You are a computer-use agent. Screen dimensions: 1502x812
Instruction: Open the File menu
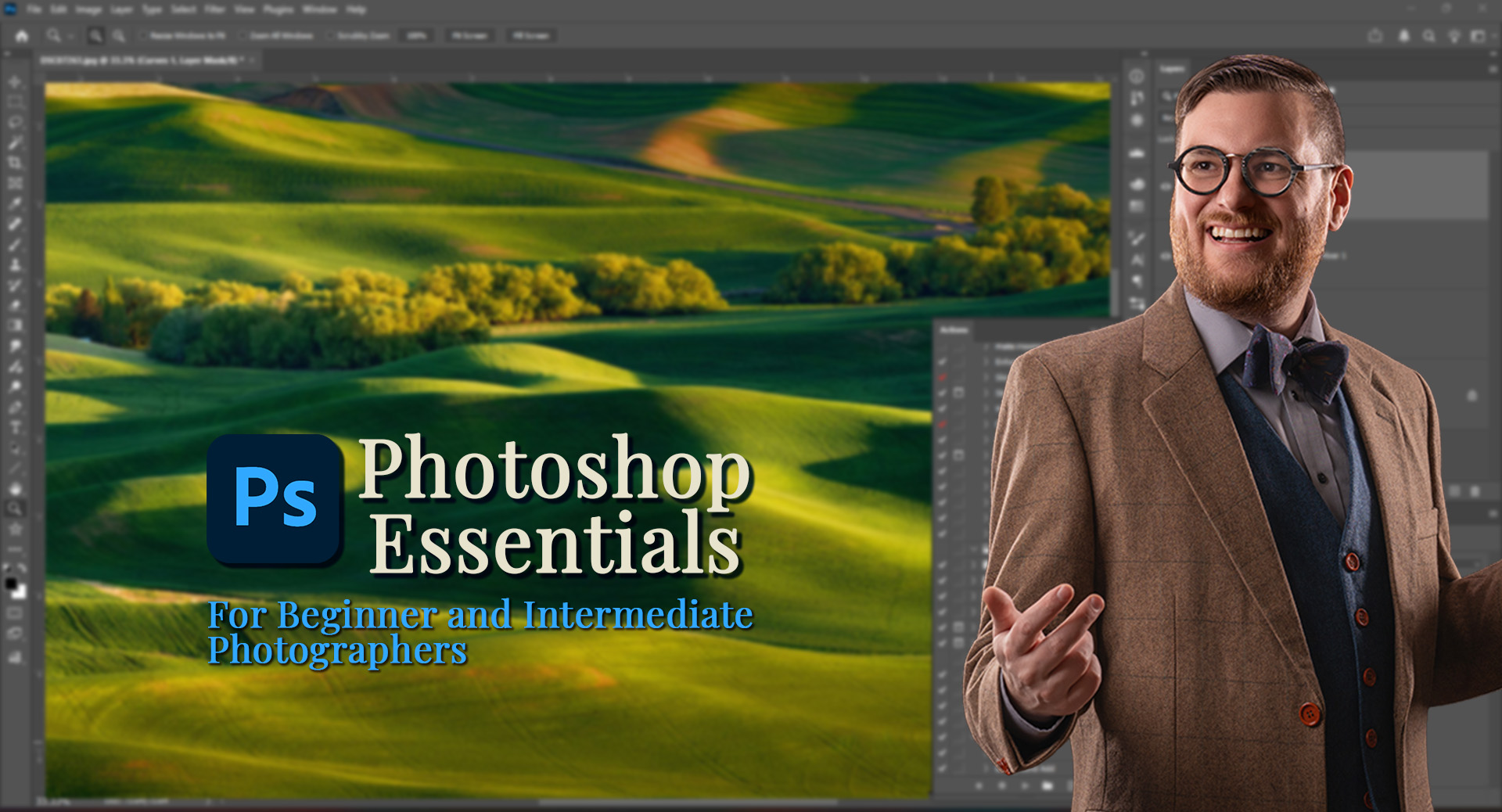[34, 9]
